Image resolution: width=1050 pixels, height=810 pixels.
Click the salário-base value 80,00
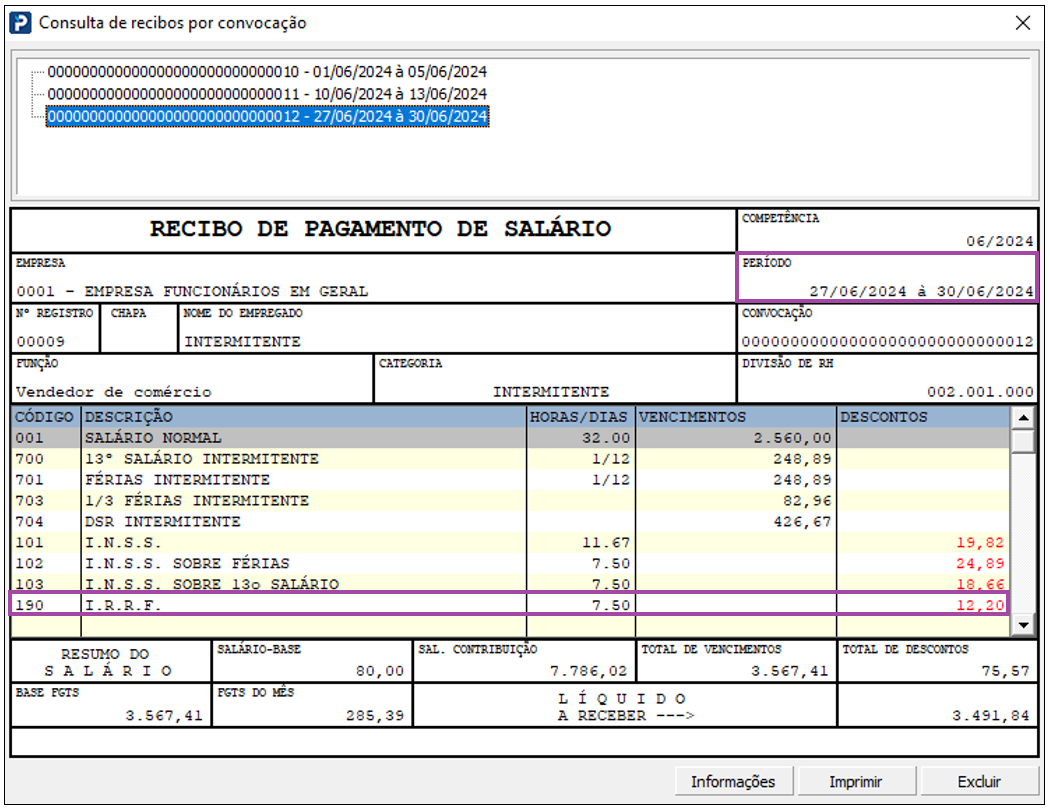click(380, 671)
